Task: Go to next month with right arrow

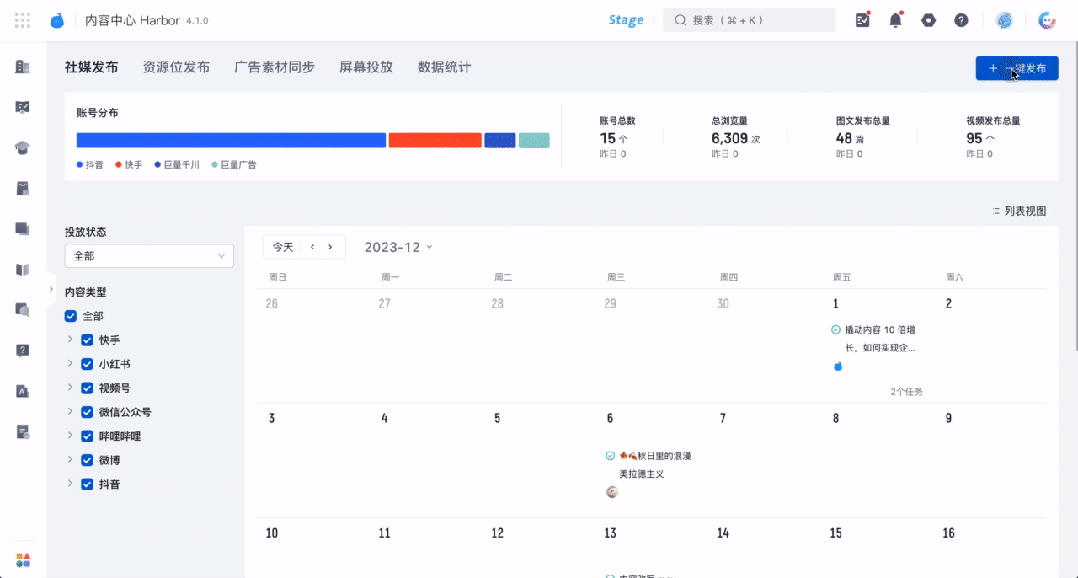Action: 330,247
